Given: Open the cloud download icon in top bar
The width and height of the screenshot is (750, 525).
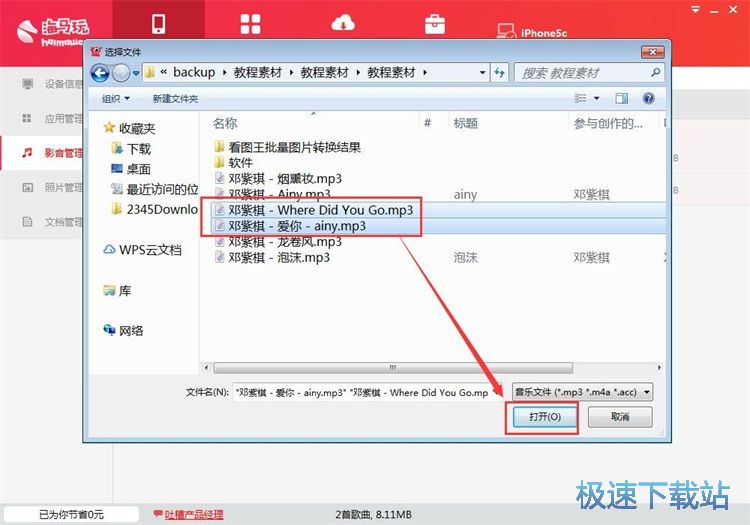Looking at the screenshot, I should pyautogui.click(x=343, y=23).
